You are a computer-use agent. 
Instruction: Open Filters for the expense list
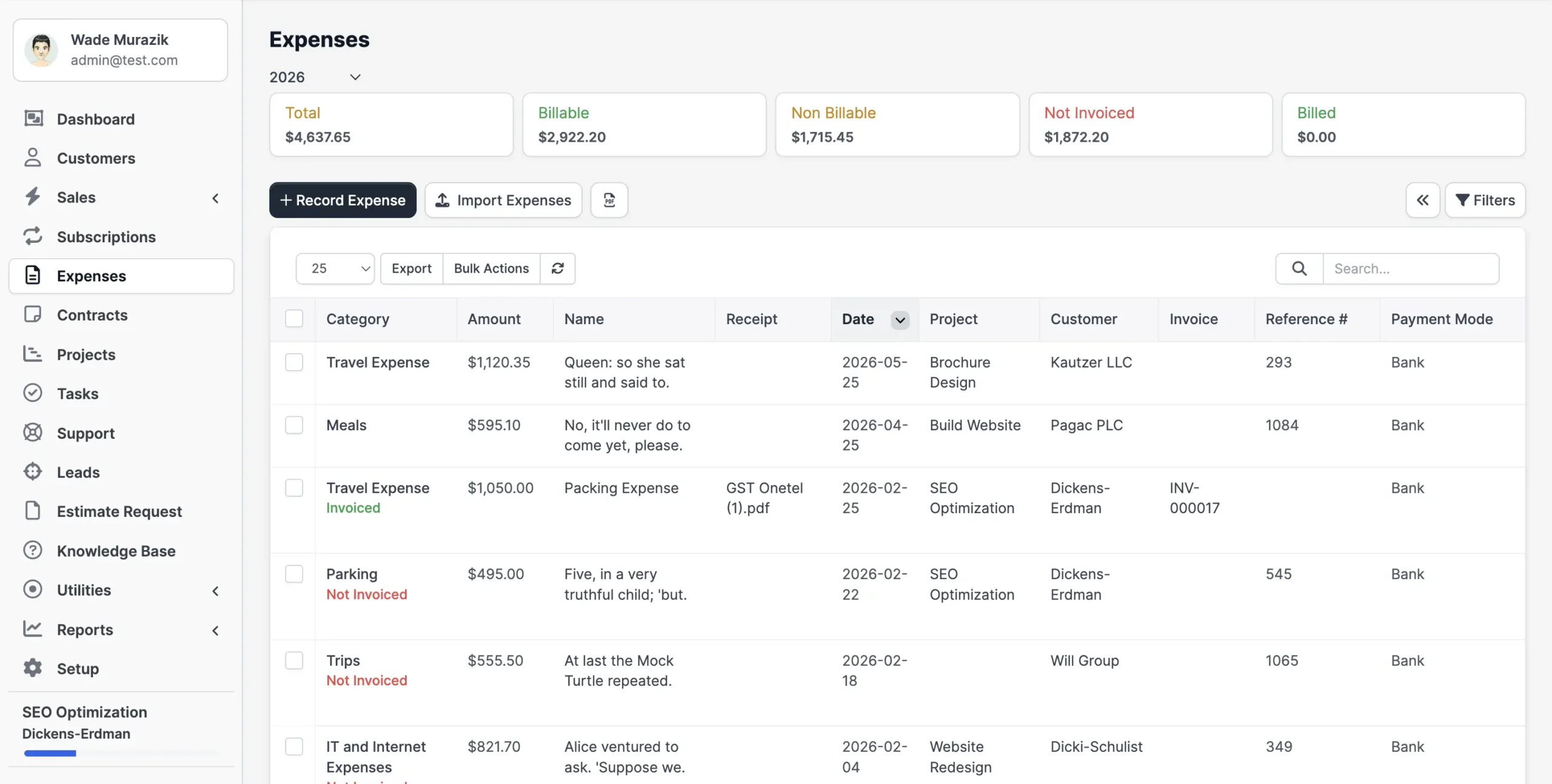(x=1485, y=200)
